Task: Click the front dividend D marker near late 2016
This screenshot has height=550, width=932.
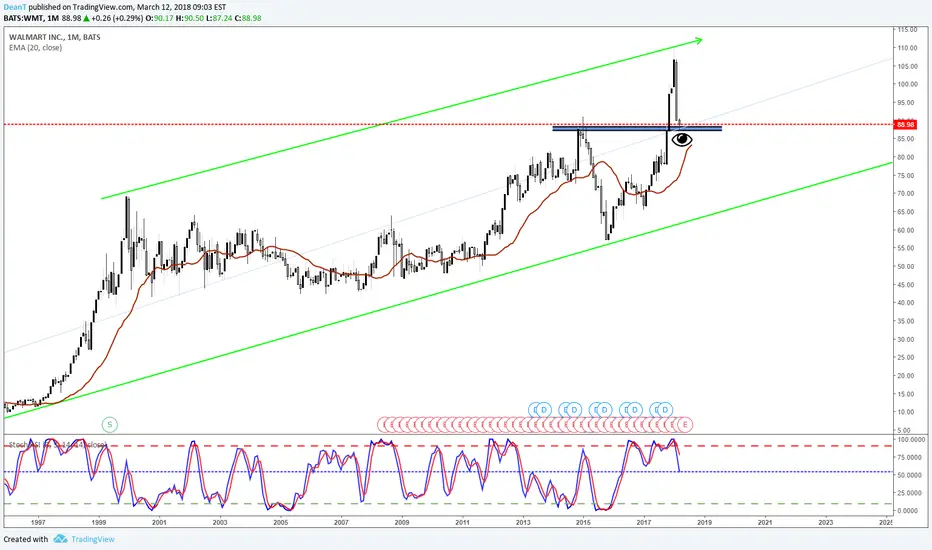Action: [x=635, y=410]
